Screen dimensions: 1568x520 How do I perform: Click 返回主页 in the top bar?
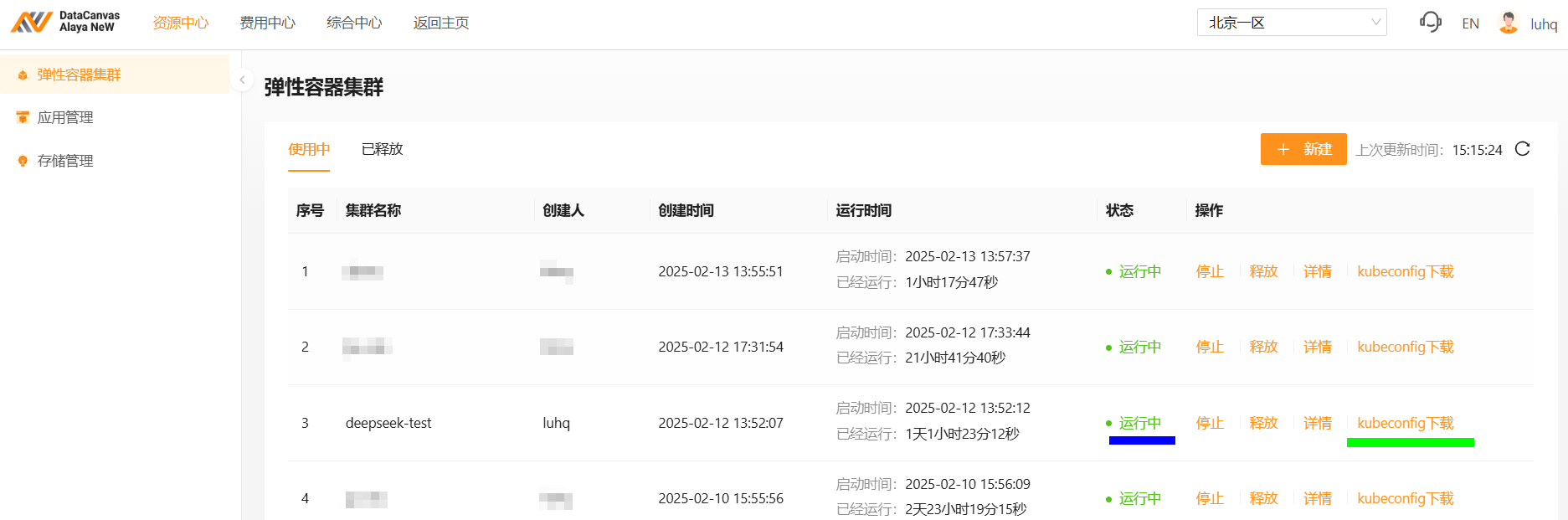(x=441, y=23)
